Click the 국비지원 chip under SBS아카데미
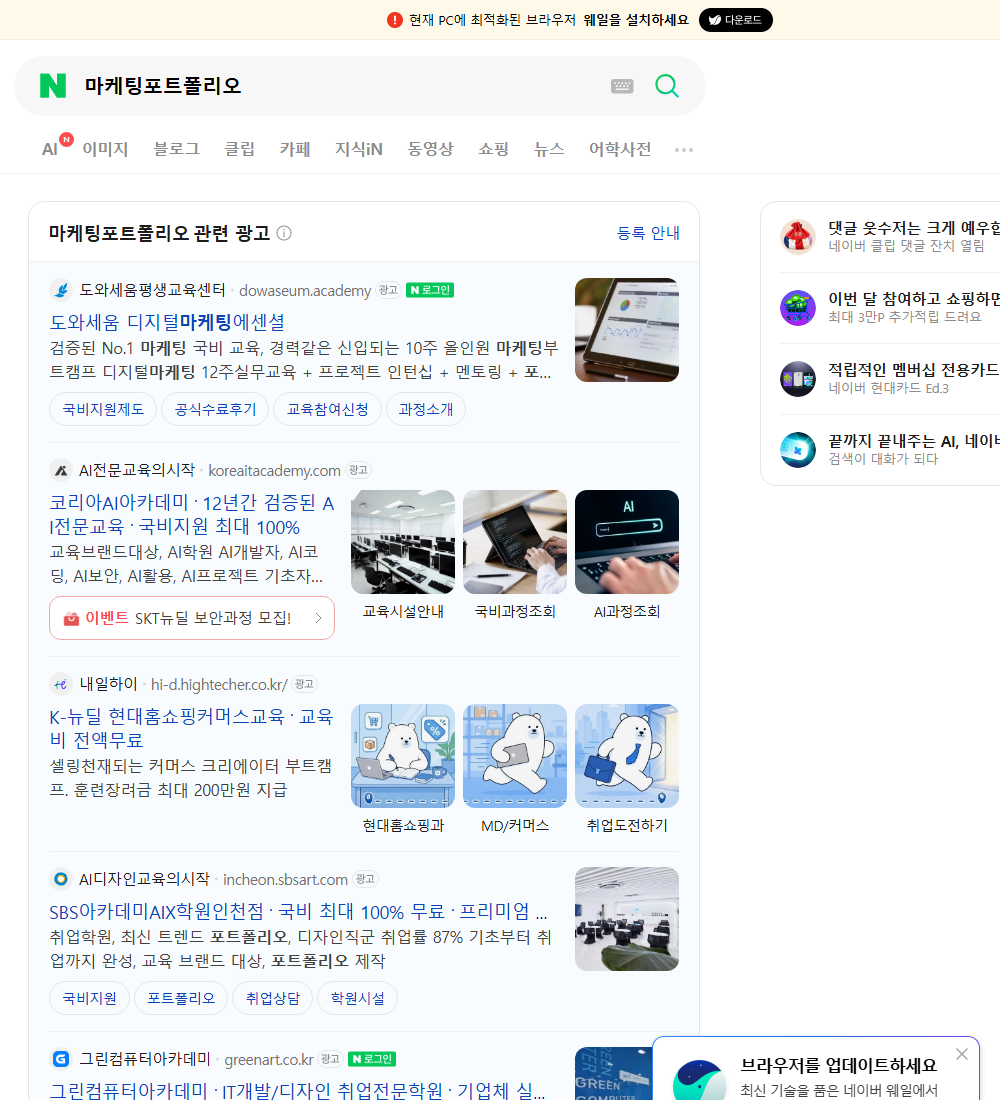The height and width of the screenshot is (1100, 1000). point(89,998)
